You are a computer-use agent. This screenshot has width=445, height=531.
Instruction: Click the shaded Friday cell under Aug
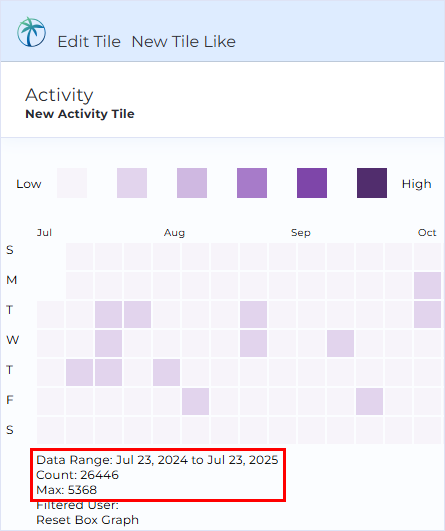click(195, 401)
